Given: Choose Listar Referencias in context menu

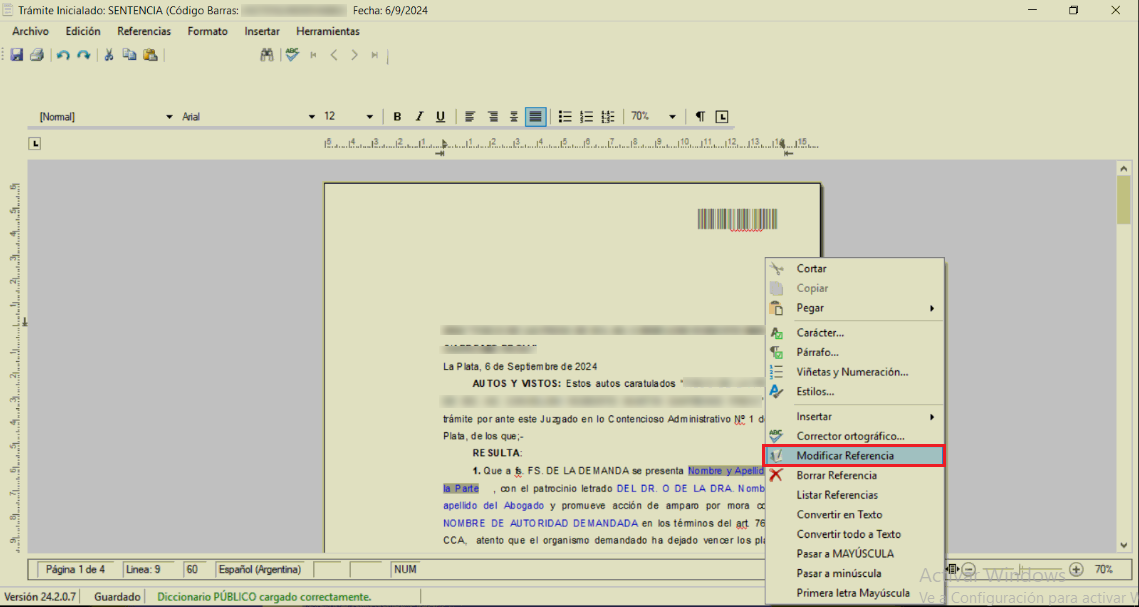Looking at the screenshot, I should [x=854, y=495].
